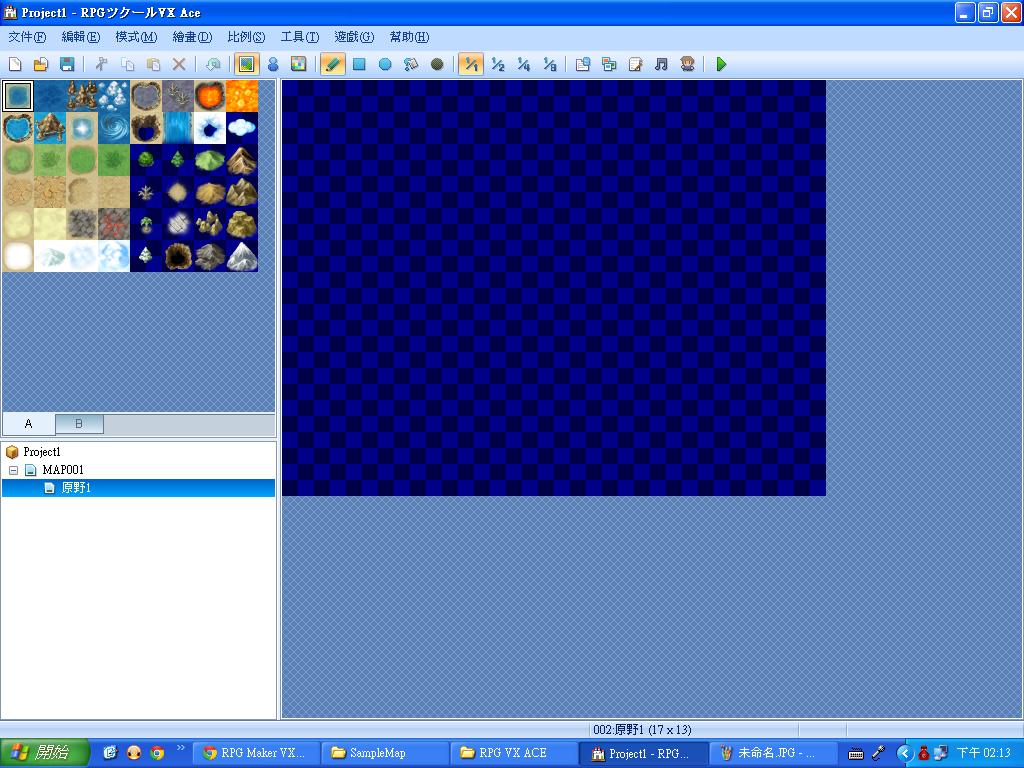The image size is (1024, 768).
Task: Click the Copy toolbar icon
Action: click(127, 64)
